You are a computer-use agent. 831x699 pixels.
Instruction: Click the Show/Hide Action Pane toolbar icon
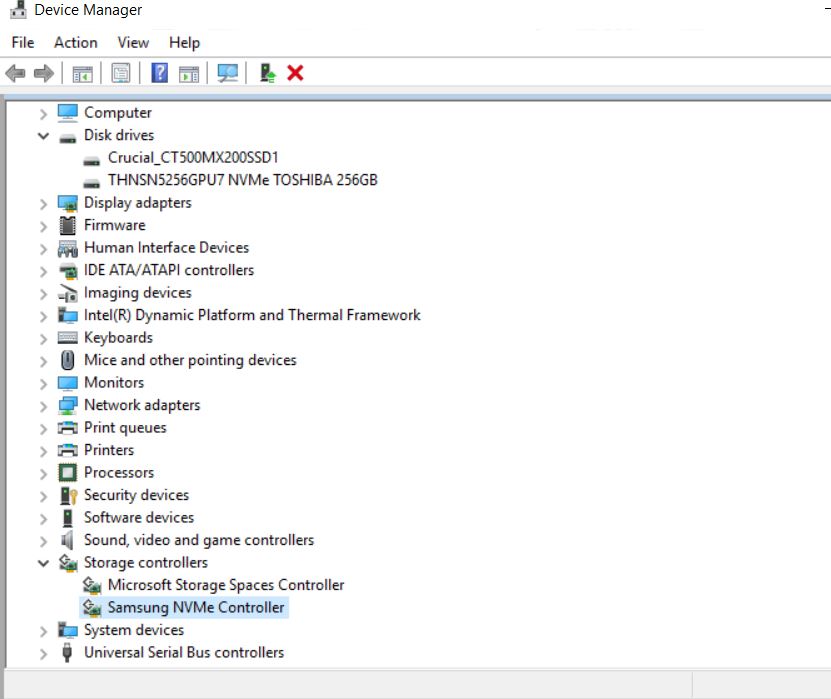coord(189,73)
